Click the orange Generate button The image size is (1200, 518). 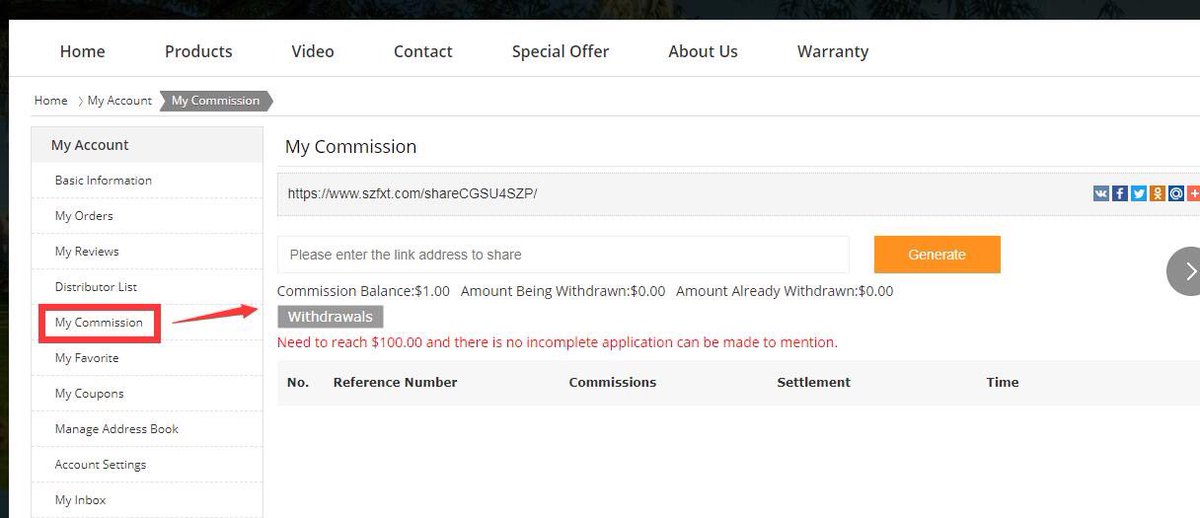[937, 254]
